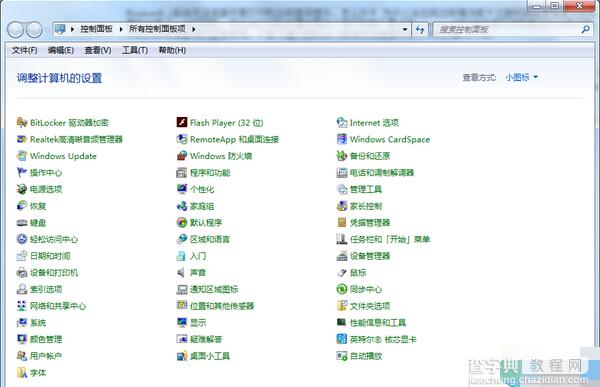Open the 轻松访问中心 icon
600x387 pixels.
tap(22, 239)
